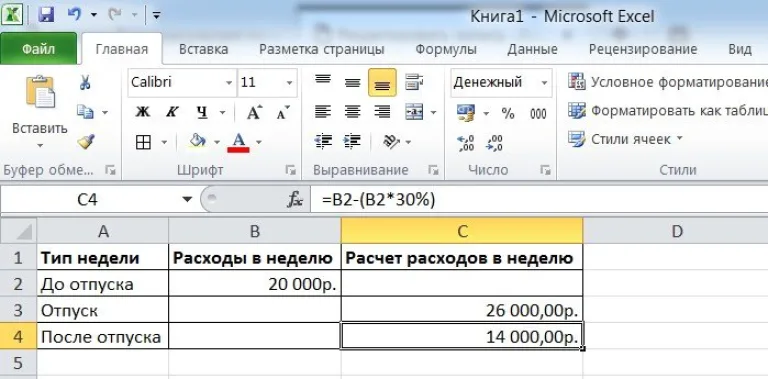Open Условное форматирование menu
This screenshot has width=768, height=379.
pyautogui.click(x=668, y=82)
